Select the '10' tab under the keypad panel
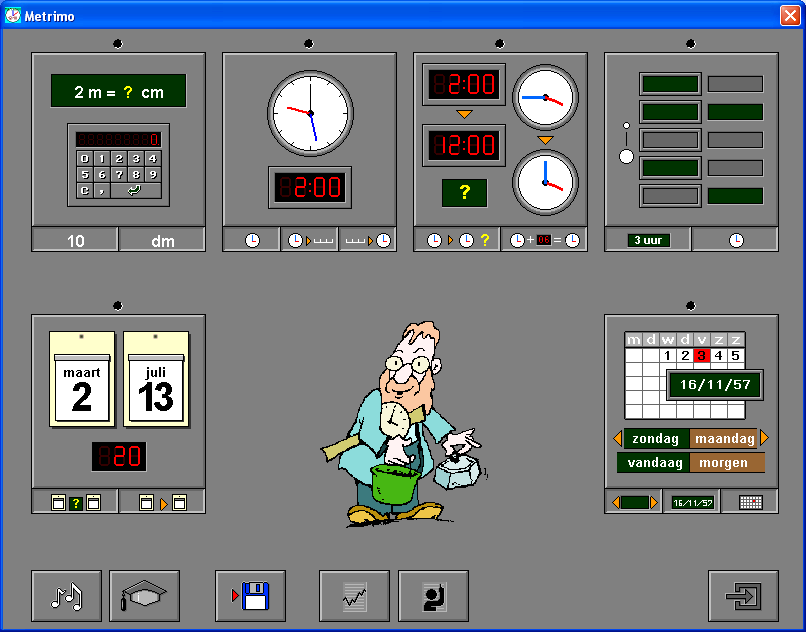This screenshot has height=632, width=806. [x=75, y=240]
